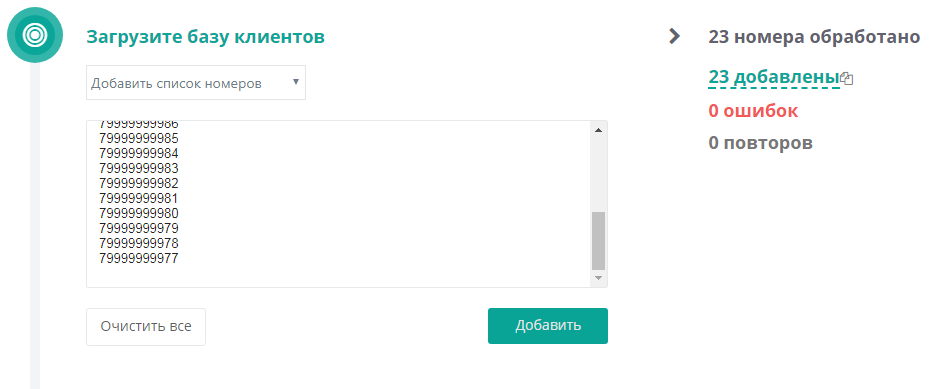Viewport: 944px width, 389px height.
Task: Click the scrollbar up arrow in the textarea
Action: point(598,130)
